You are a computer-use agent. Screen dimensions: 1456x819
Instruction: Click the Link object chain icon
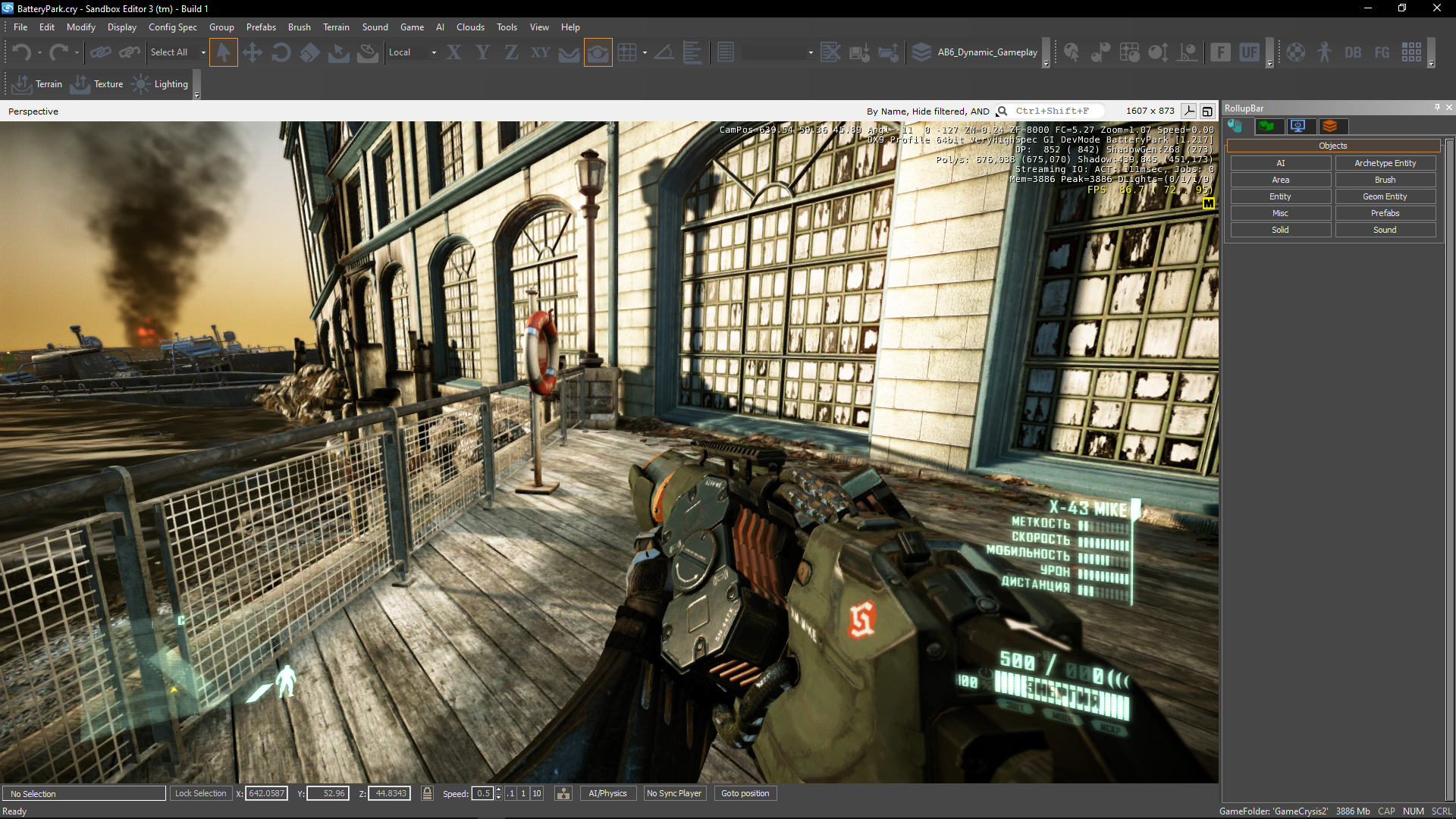[100, 52]
